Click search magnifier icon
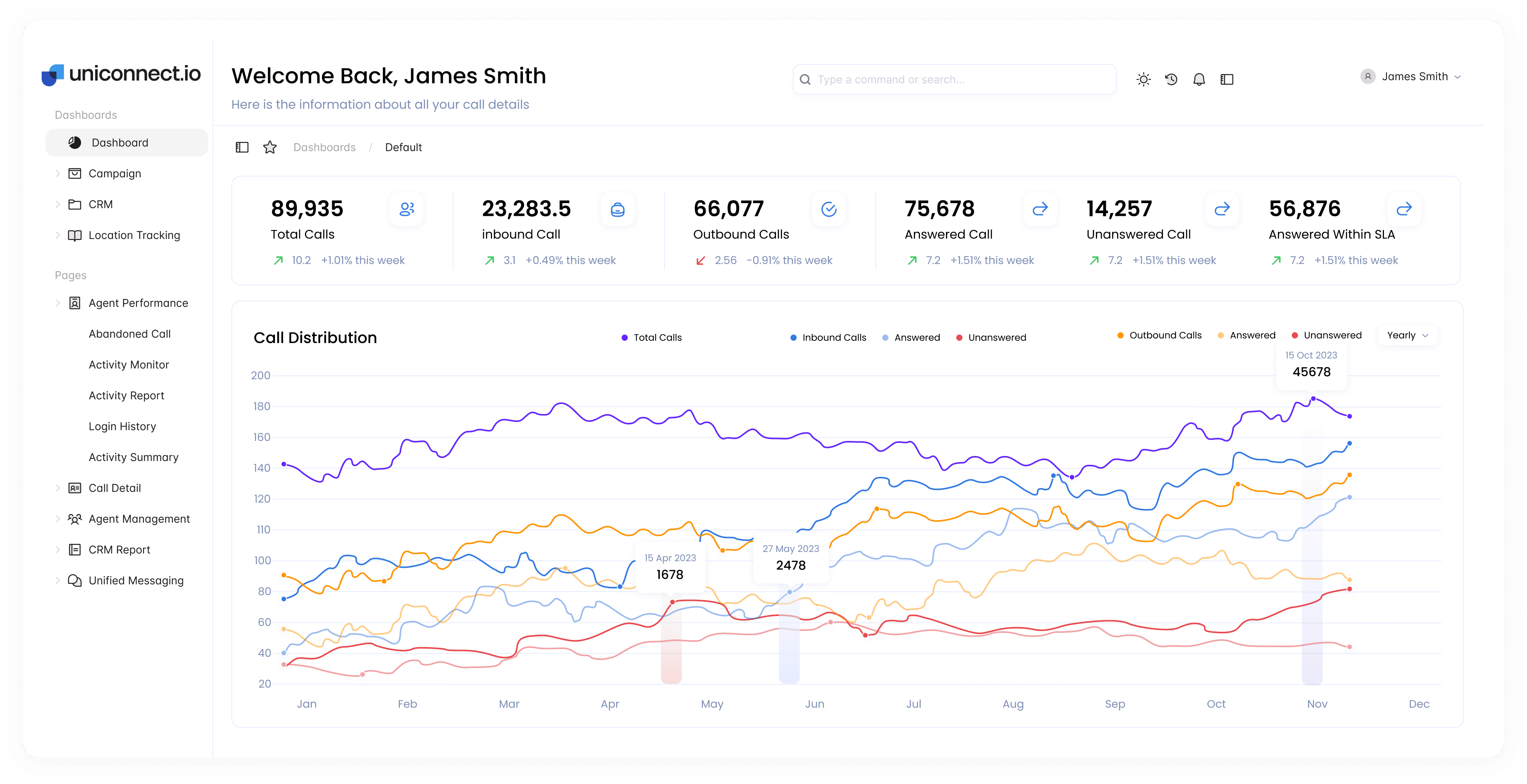Viewport: 1527px width, 784px height. point(805,79)
